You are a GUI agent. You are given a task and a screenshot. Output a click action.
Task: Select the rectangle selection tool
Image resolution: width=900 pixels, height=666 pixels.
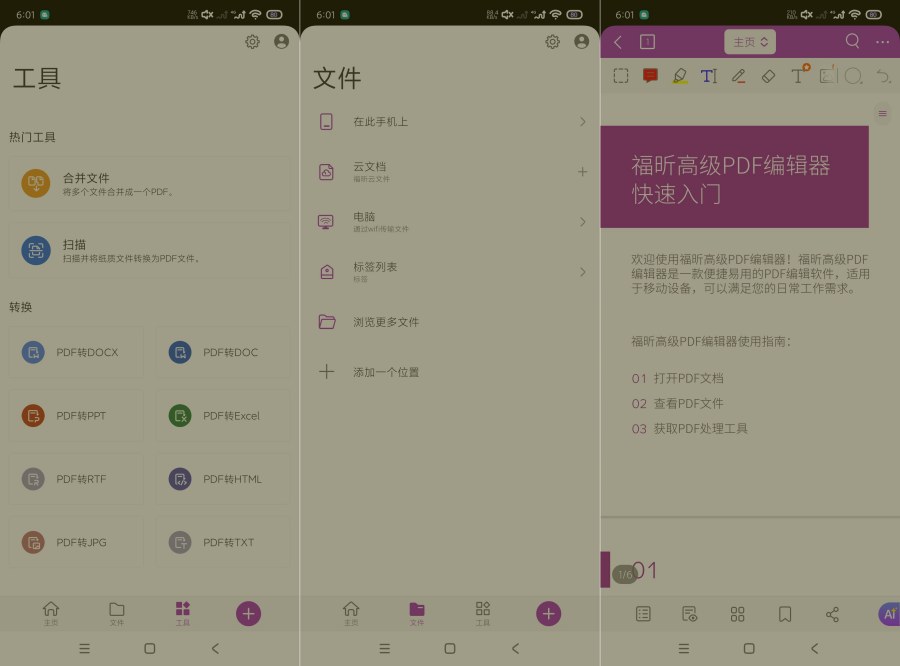tap(620, 76)
